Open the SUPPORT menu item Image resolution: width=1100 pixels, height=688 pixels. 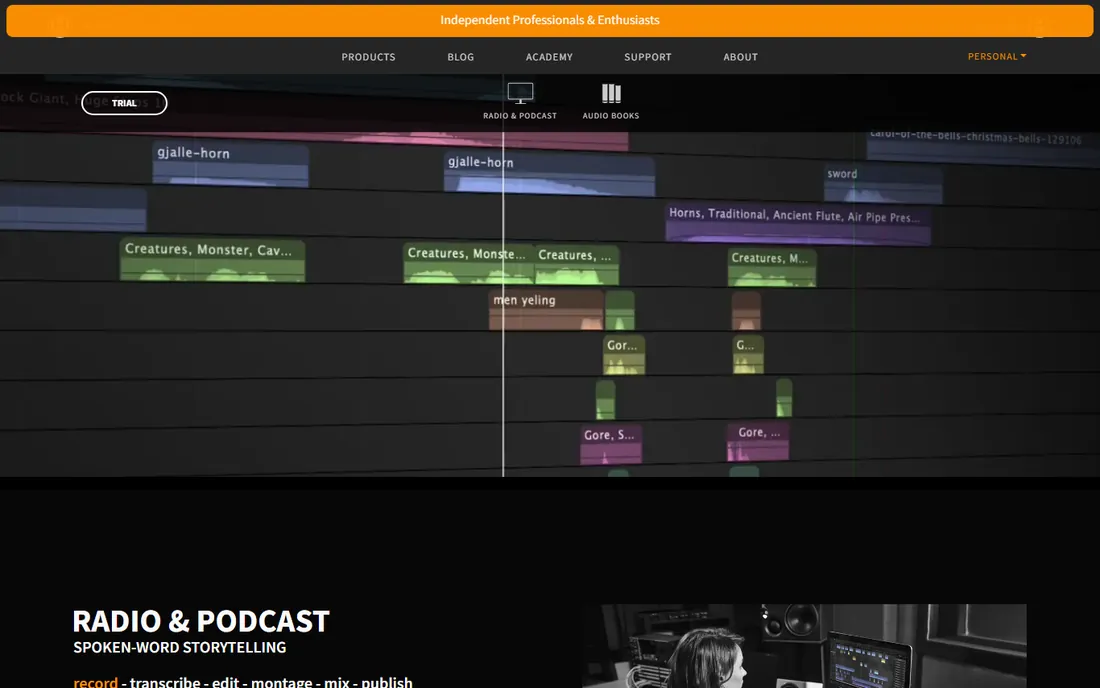[648, 57]
